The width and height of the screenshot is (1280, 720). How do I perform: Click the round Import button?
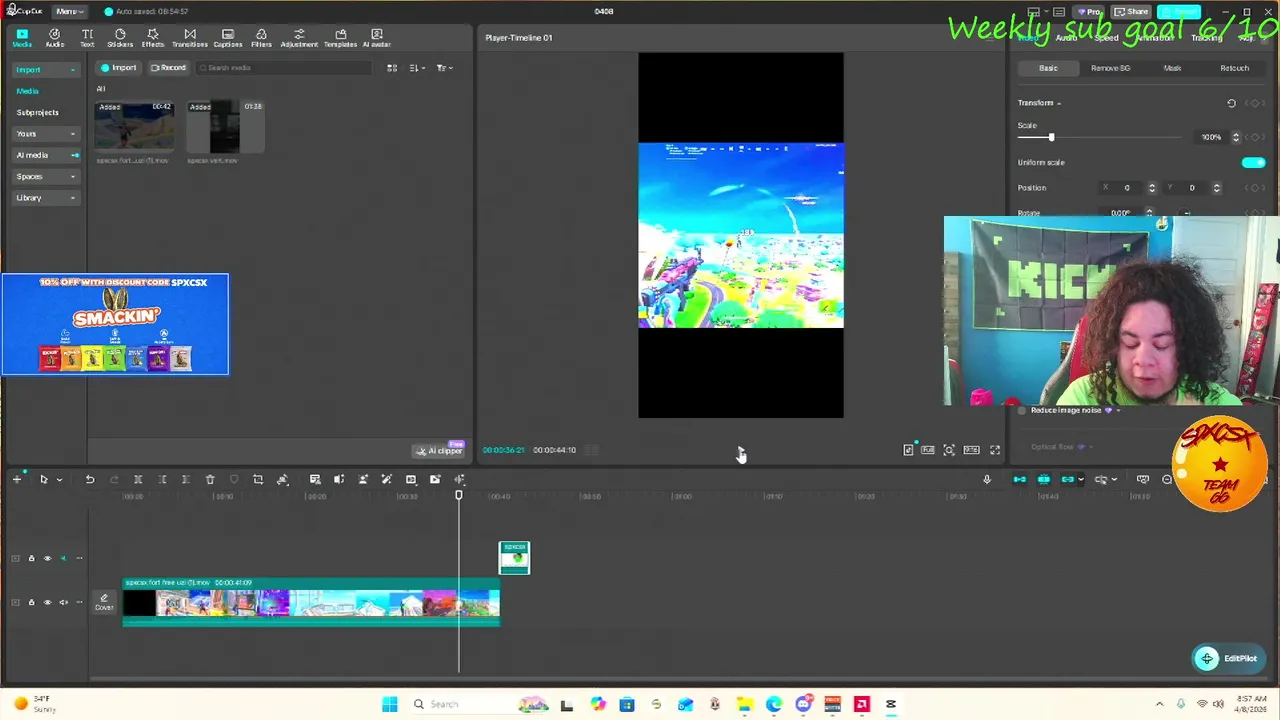[x=118, y=68]
